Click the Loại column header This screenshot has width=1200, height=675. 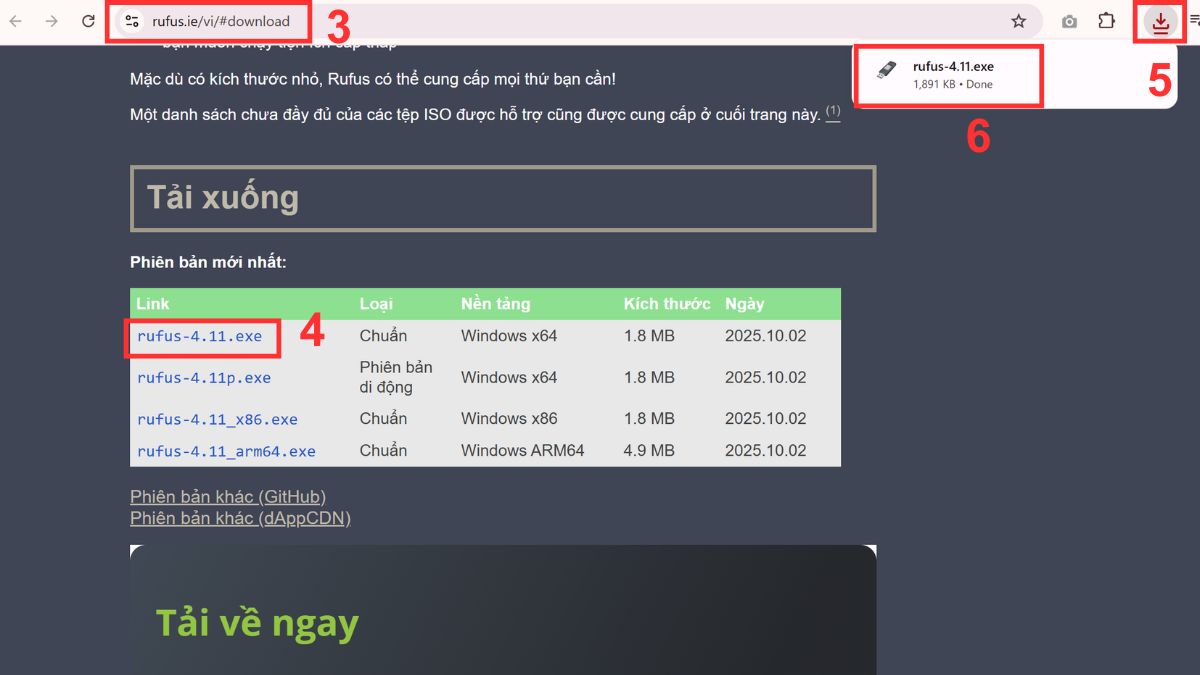pos(376,304)
